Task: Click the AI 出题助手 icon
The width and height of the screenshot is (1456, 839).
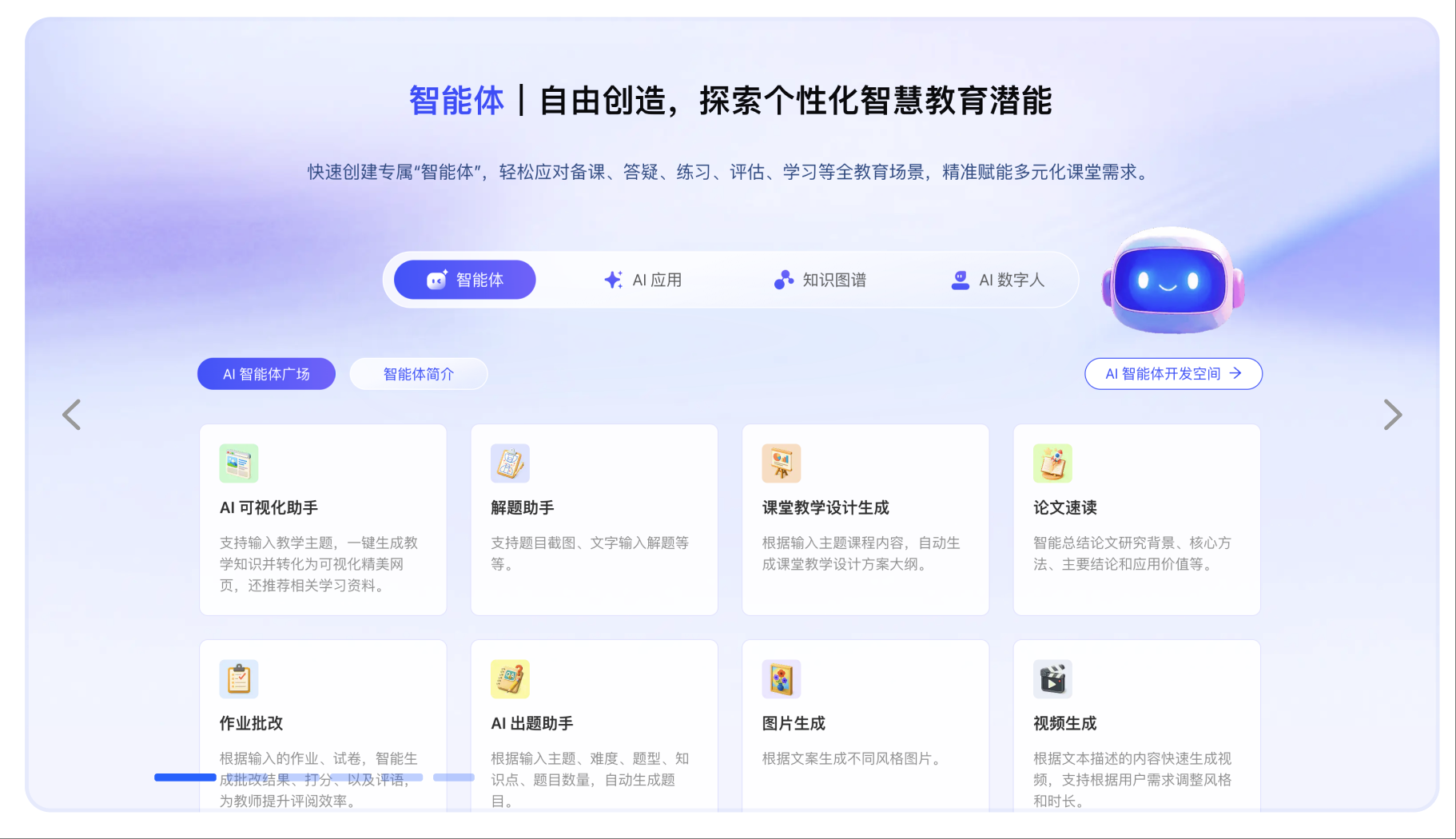Action: click(510, 679)
